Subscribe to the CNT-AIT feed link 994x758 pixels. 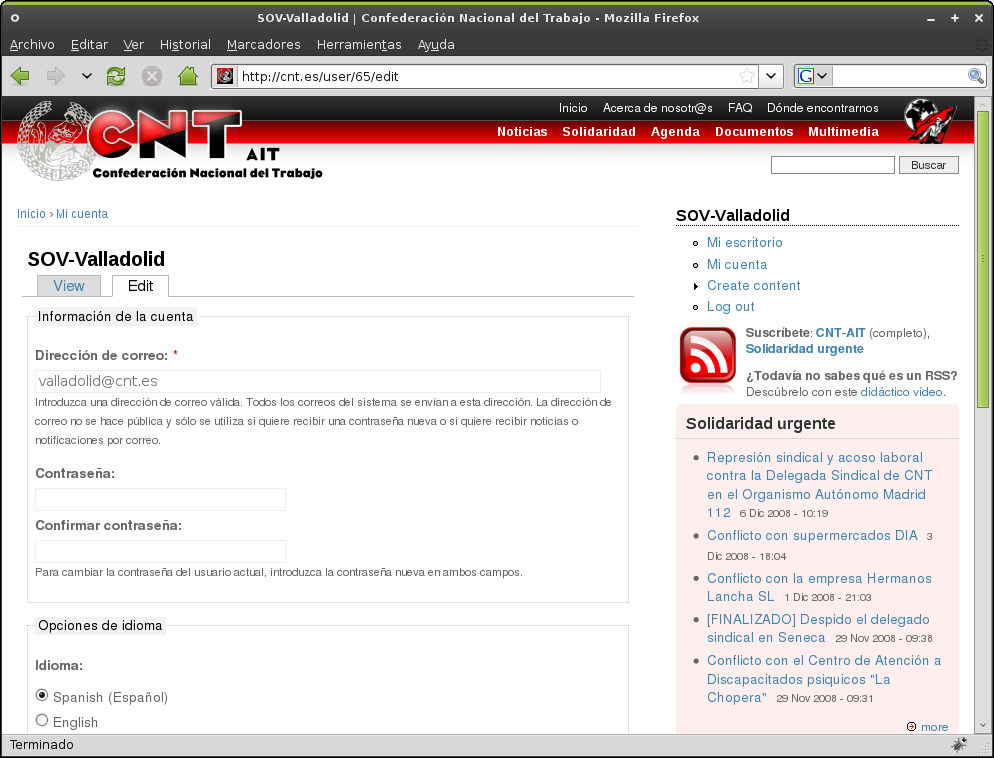840,333
